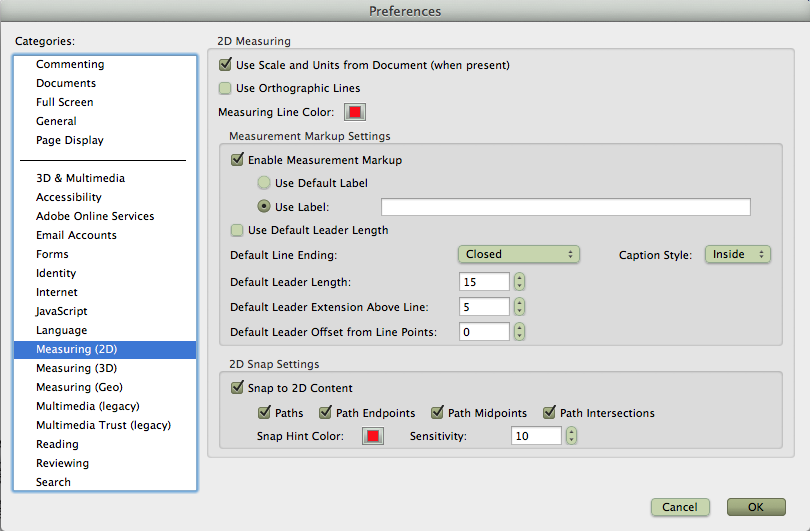The image size is (810, 531).
Task: Click the Default Leader Extension Above Line stepper
Action: [519, 307]
